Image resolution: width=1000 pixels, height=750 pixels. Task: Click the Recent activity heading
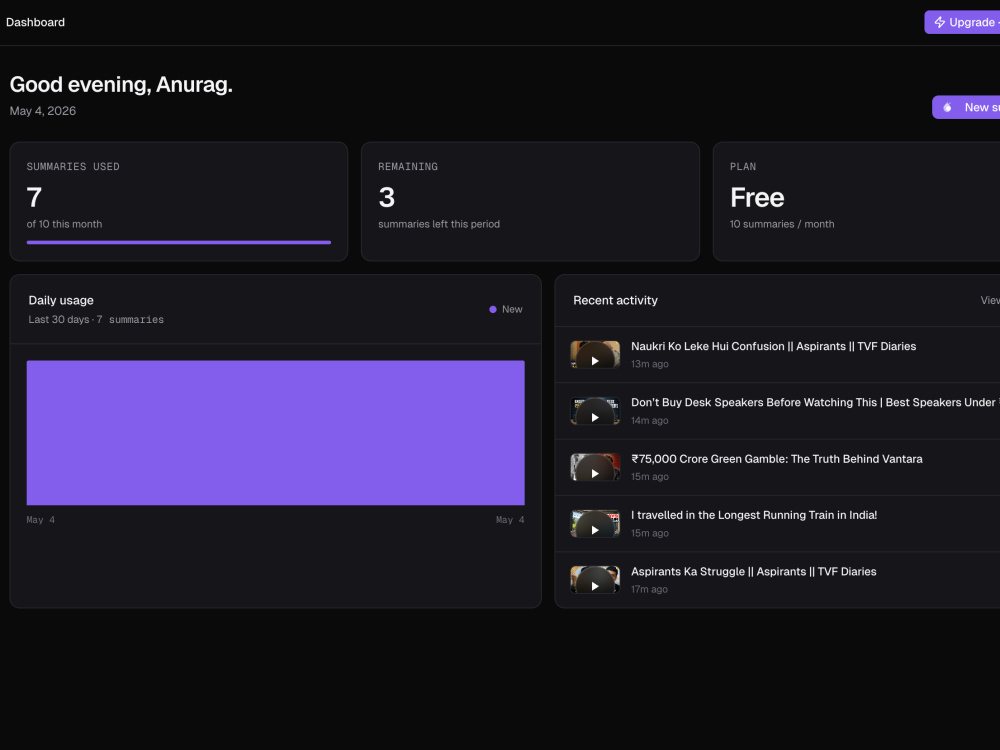click(615, 300)
